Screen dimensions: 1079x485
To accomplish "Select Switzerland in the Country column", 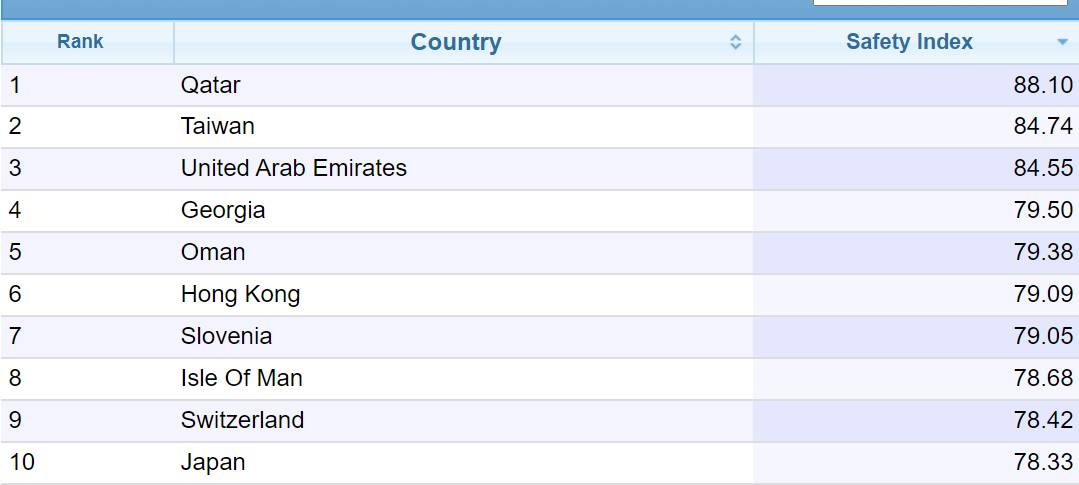I will (x=242, y=421).
